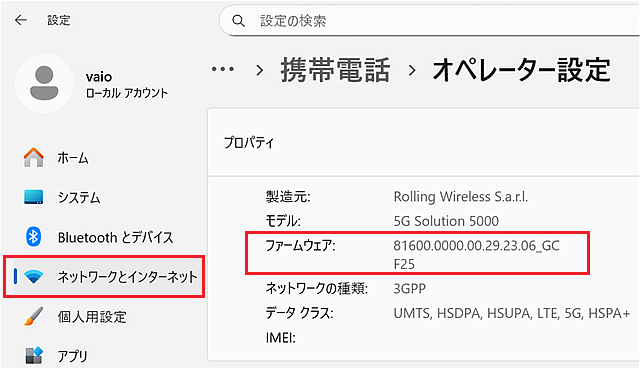Click the personalization paintbrush icon
The width and height of the screenshot is (640, 369).
click(x=33, y=316)
